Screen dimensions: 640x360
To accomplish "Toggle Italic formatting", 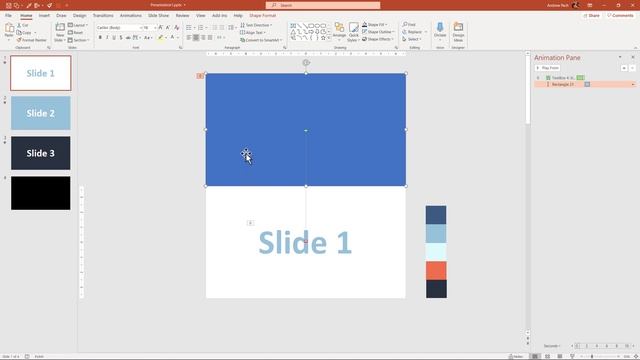I will point(107,38).
